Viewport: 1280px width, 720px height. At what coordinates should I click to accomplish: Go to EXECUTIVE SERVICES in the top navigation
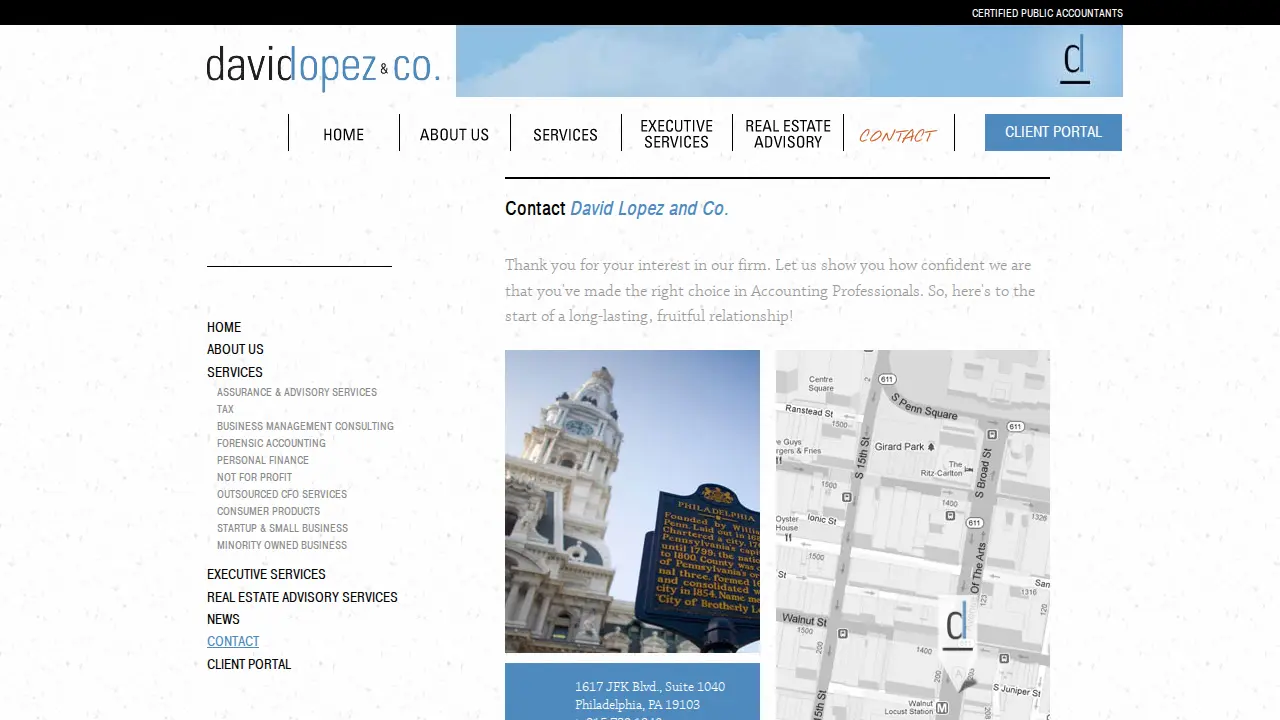(677, 133)
